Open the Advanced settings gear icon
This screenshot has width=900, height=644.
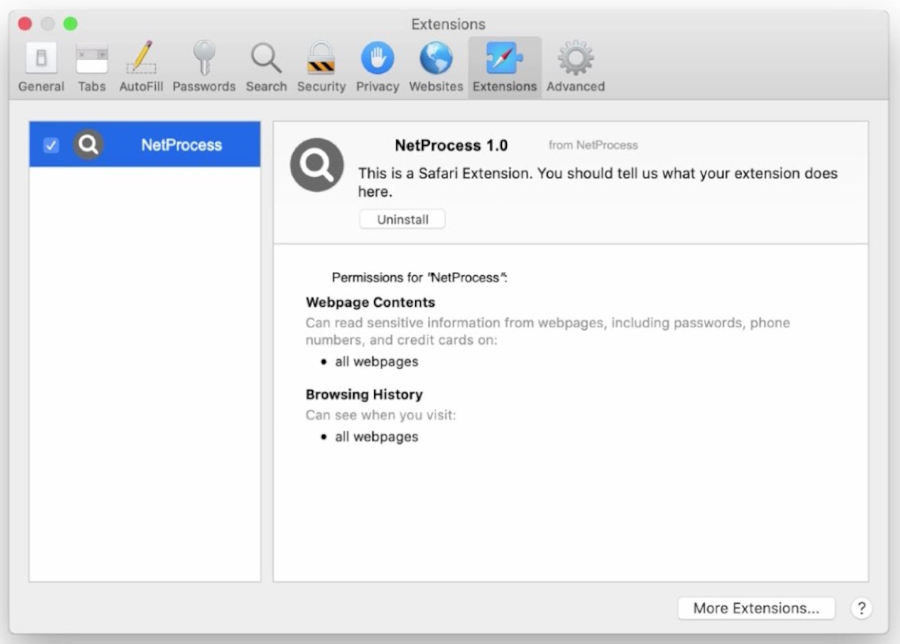(x=575, y=60)
